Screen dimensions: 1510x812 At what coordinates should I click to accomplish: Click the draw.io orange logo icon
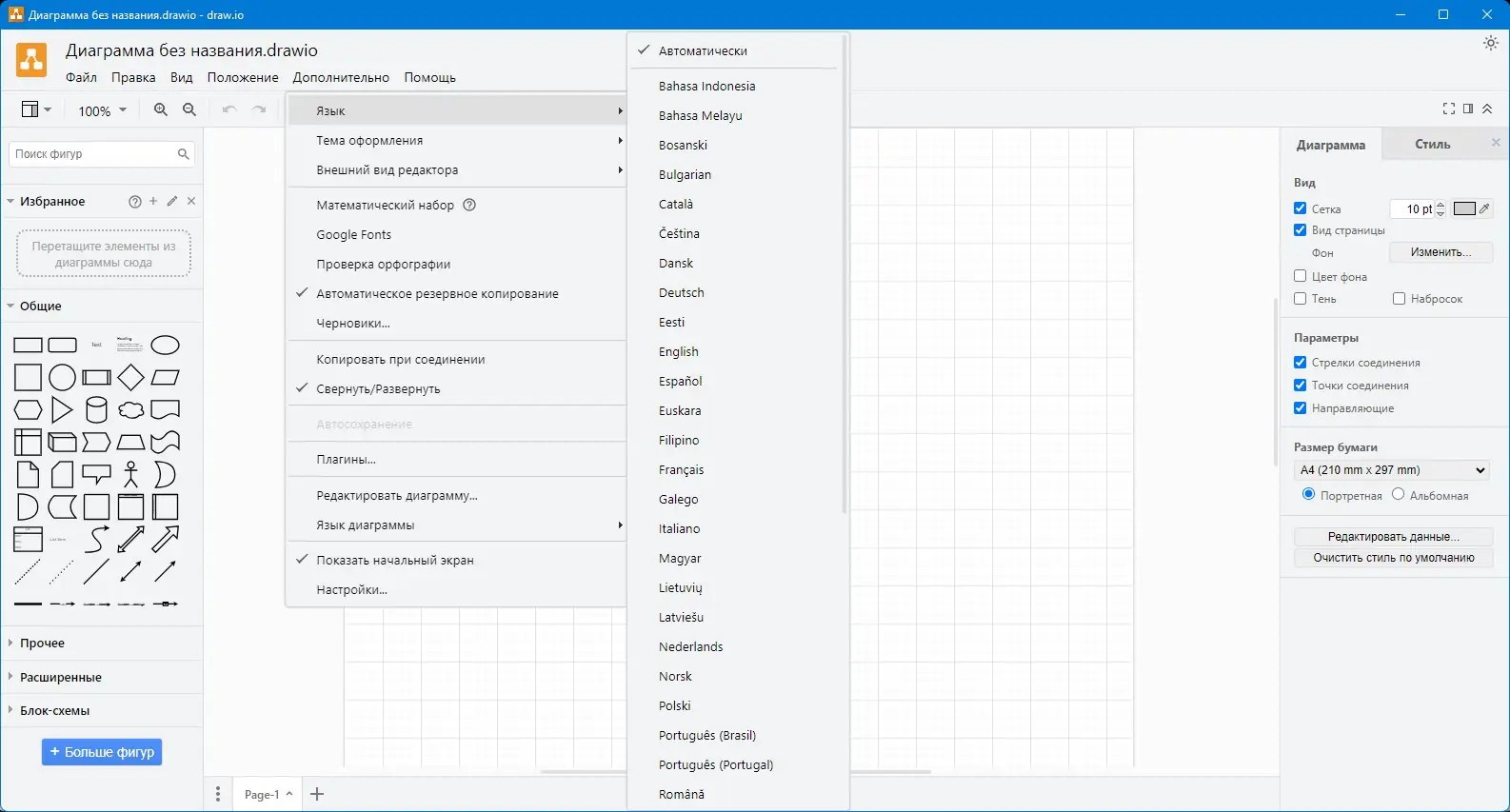[31, 60]
